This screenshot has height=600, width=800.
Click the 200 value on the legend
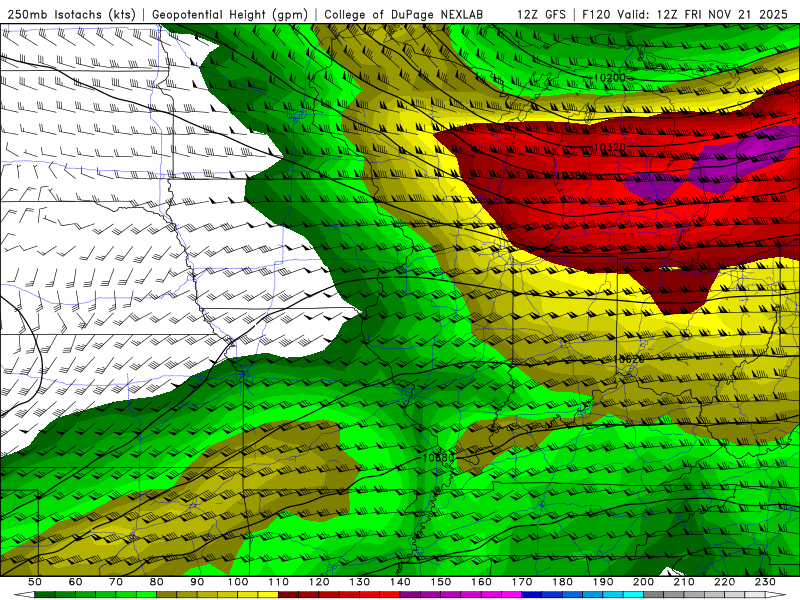coord(643,582)
